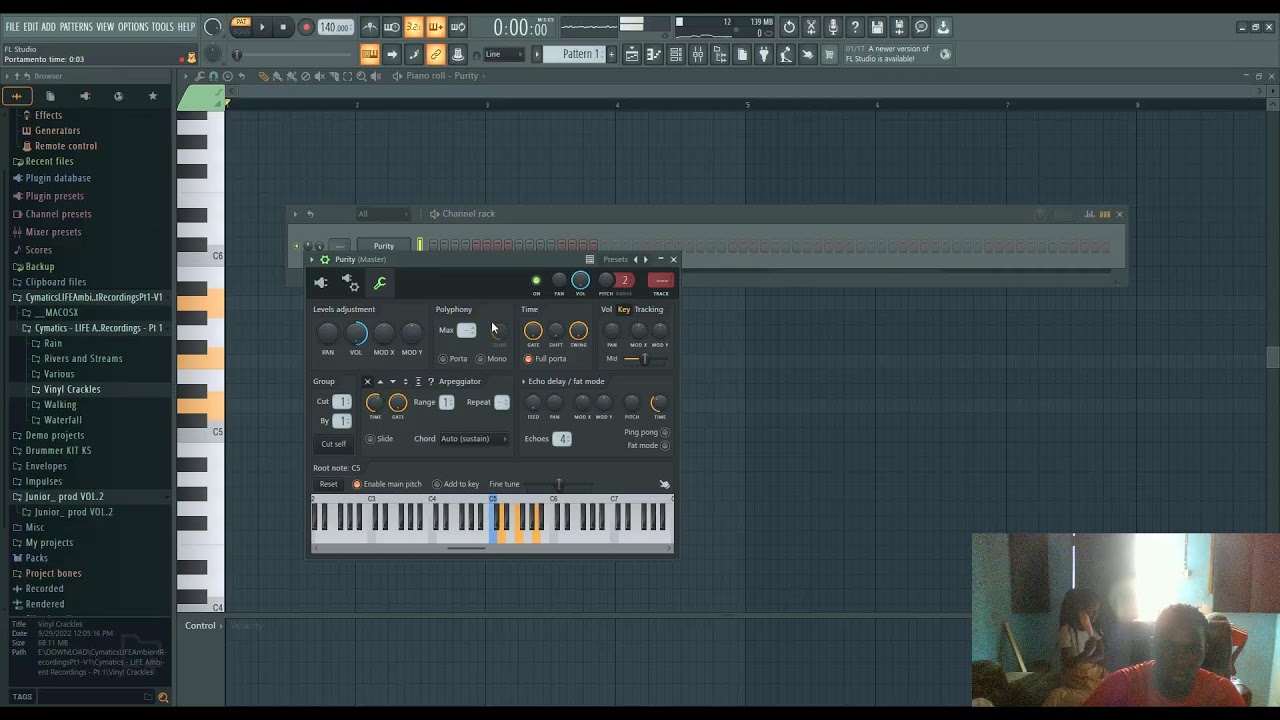Viewport: 1280px width, 720px height.
Task: Click the Reset root note button
Action: pyautogui.click(x=329, y=484)
